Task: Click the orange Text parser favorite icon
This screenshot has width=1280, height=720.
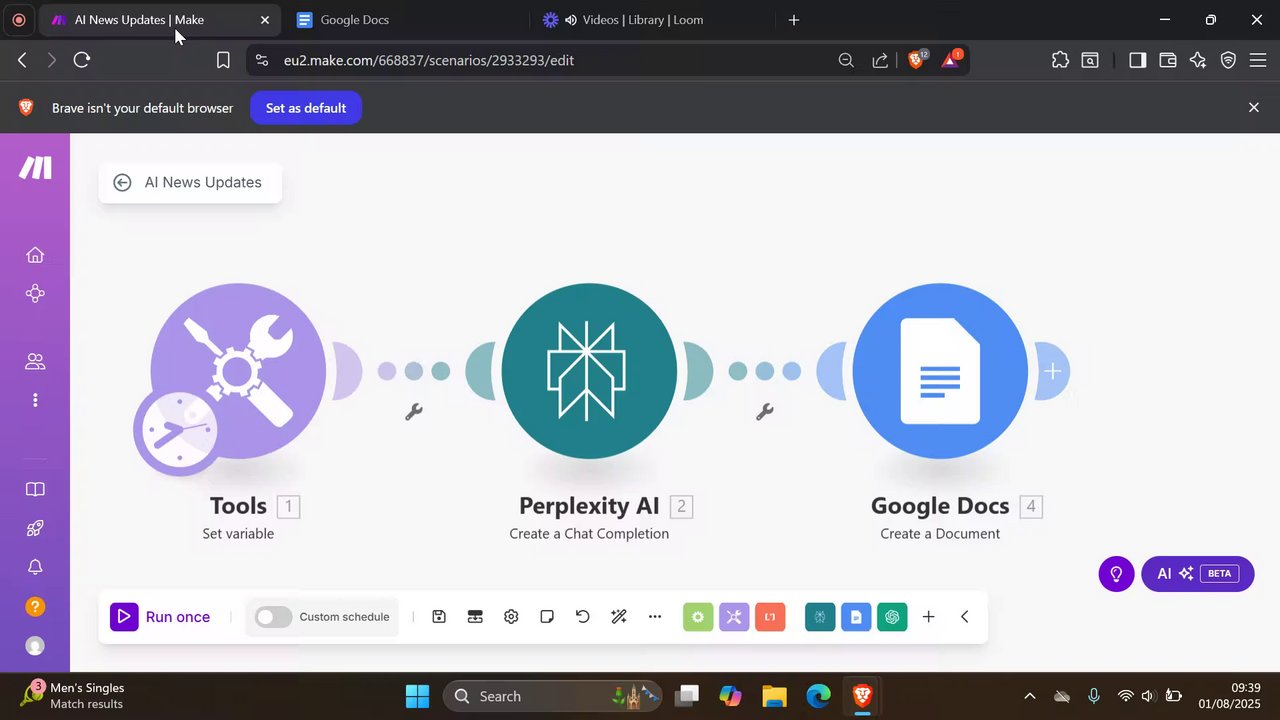Action: 770,617
